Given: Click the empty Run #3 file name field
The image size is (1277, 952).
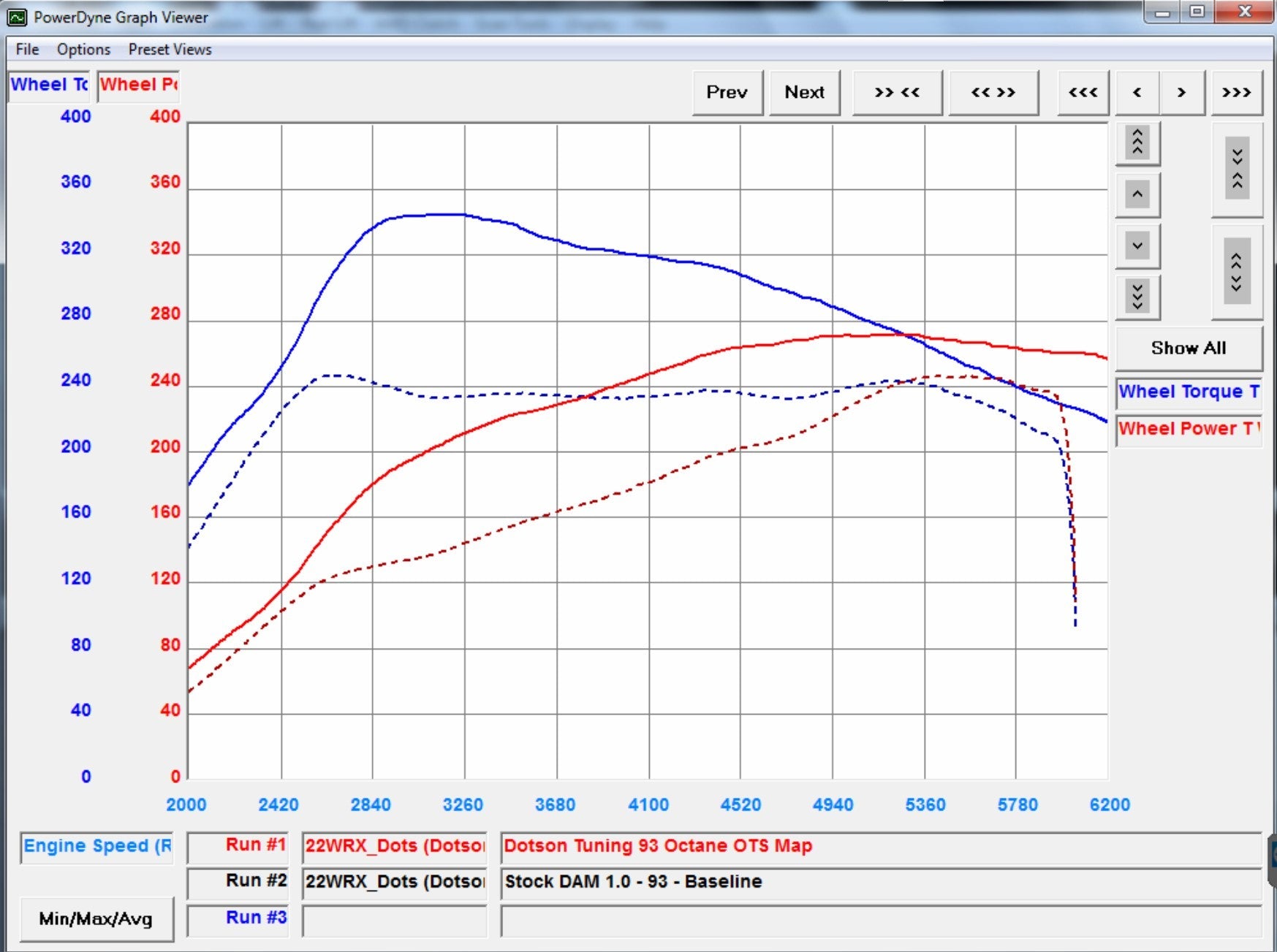Looking at the screenshot, I should 395,919.
